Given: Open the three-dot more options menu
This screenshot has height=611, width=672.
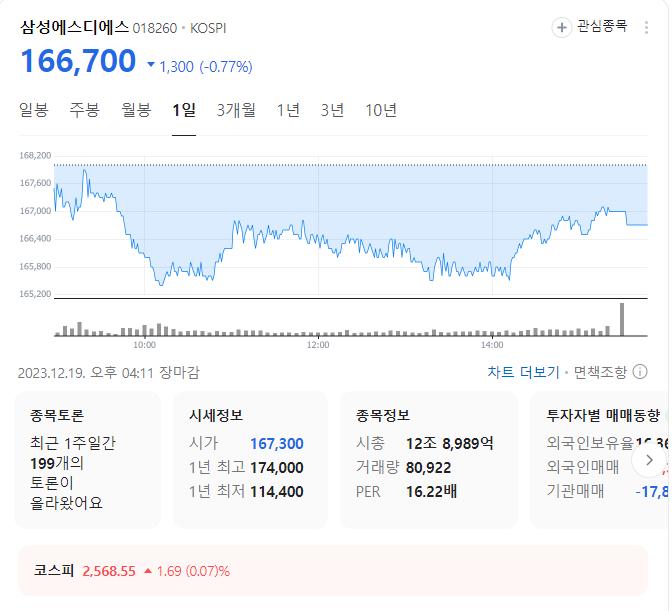Looking at the screenshot, I should (x=646, y=28).
